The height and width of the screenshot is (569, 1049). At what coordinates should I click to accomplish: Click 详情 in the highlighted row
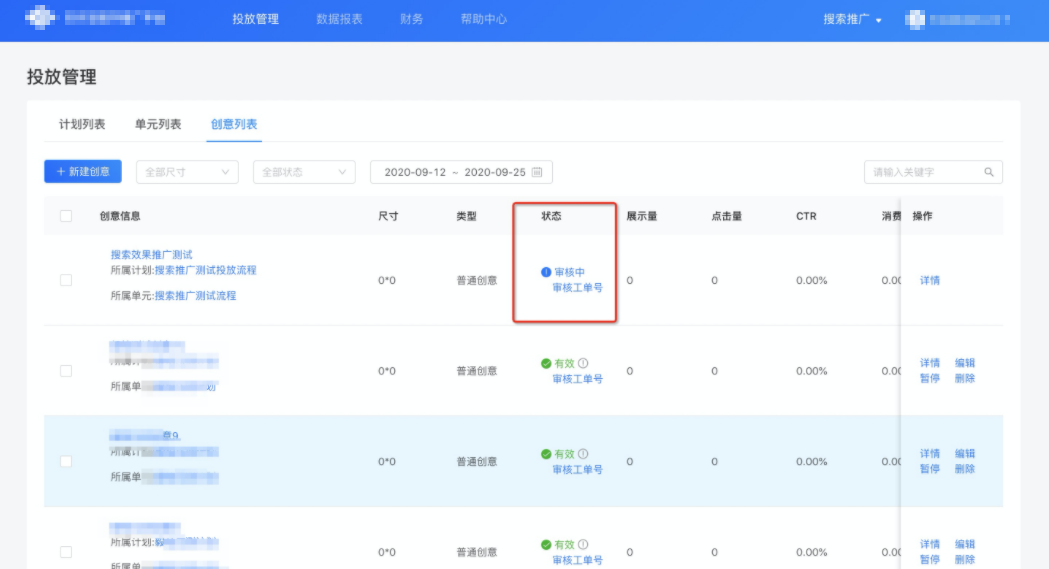pos(930,453)
